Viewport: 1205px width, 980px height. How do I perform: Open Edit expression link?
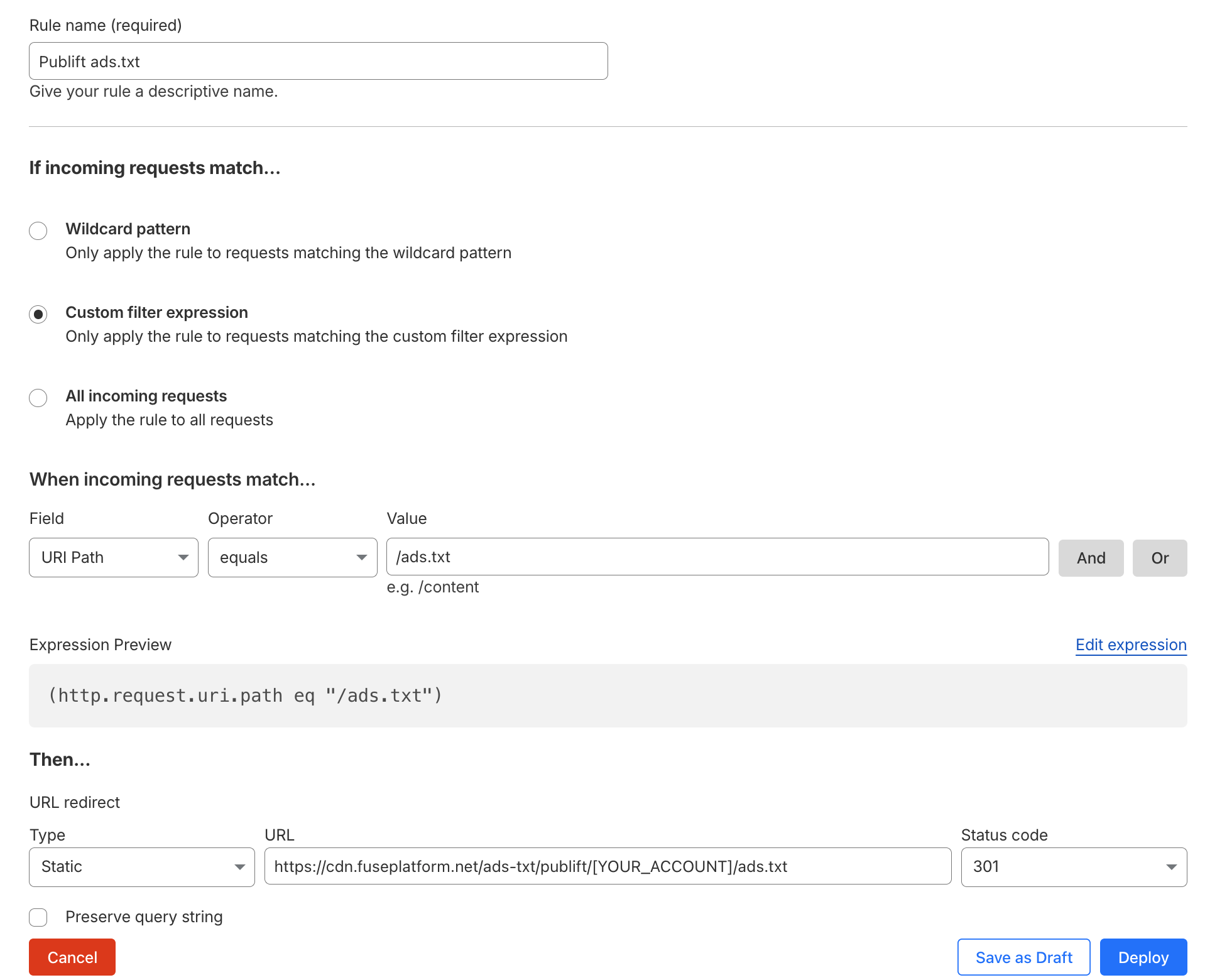pyautogui.click(x=1130, y=645)
